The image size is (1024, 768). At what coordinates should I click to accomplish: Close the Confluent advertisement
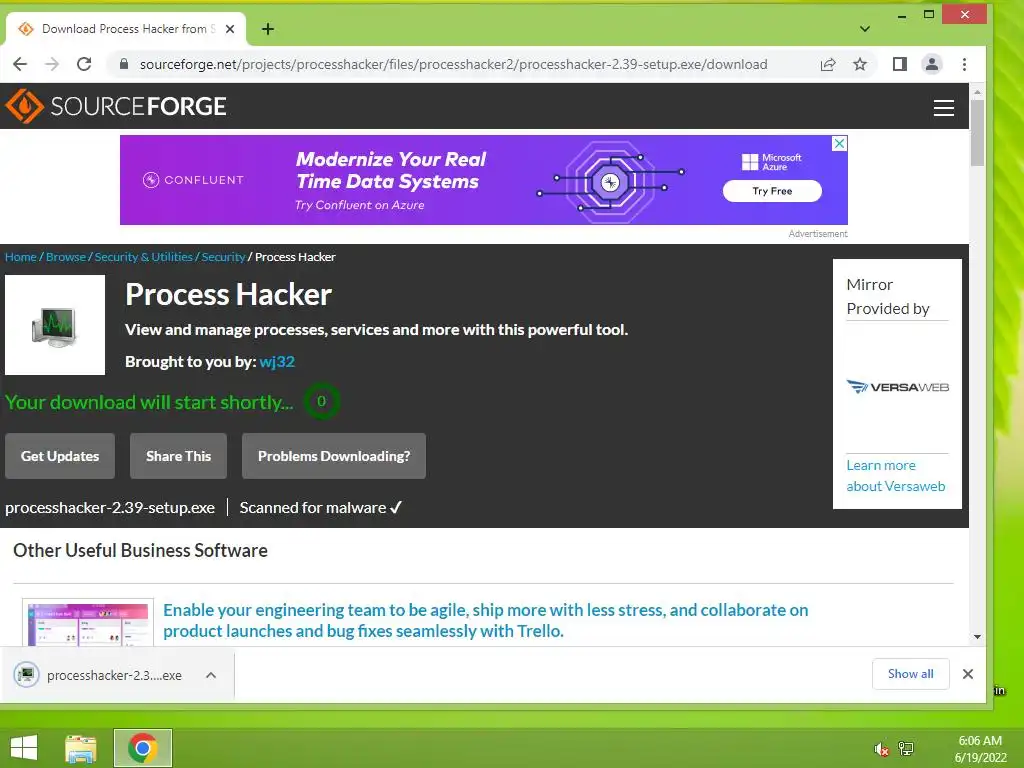click(x=840, y=143)
